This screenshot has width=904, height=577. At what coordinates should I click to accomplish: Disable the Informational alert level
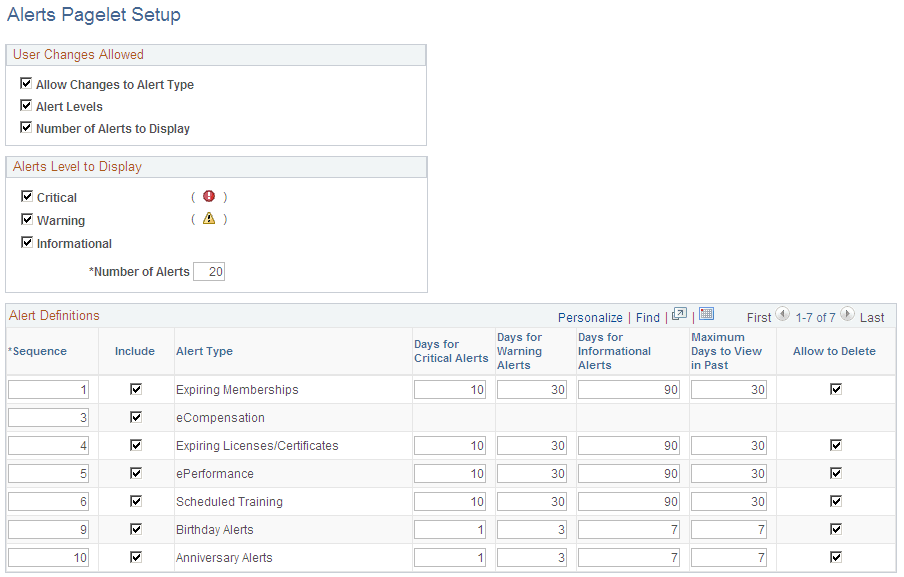tap(27, 243)
